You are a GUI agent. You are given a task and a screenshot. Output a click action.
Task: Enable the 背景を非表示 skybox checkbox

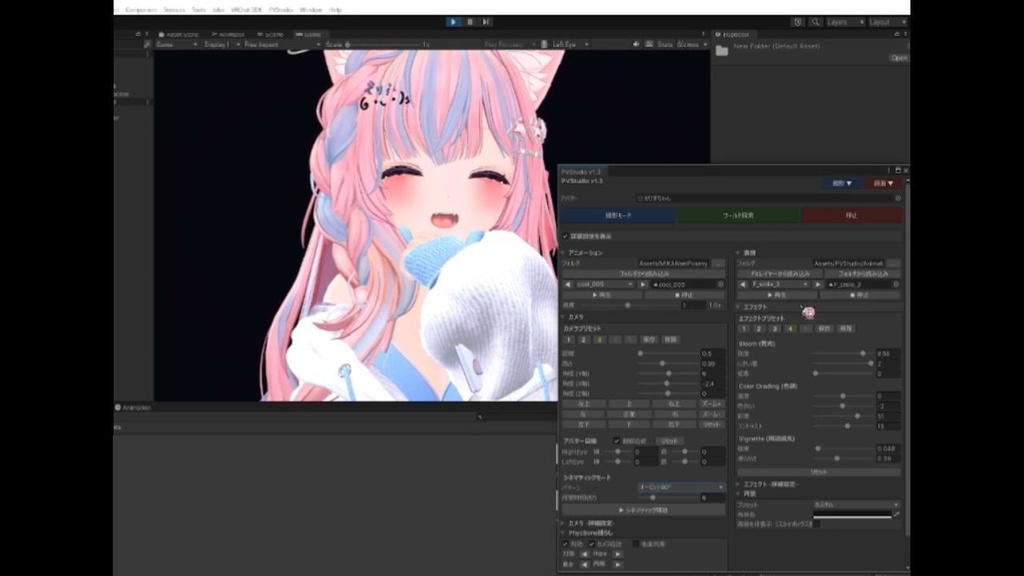pyautogui.click(x=817, y=523)
